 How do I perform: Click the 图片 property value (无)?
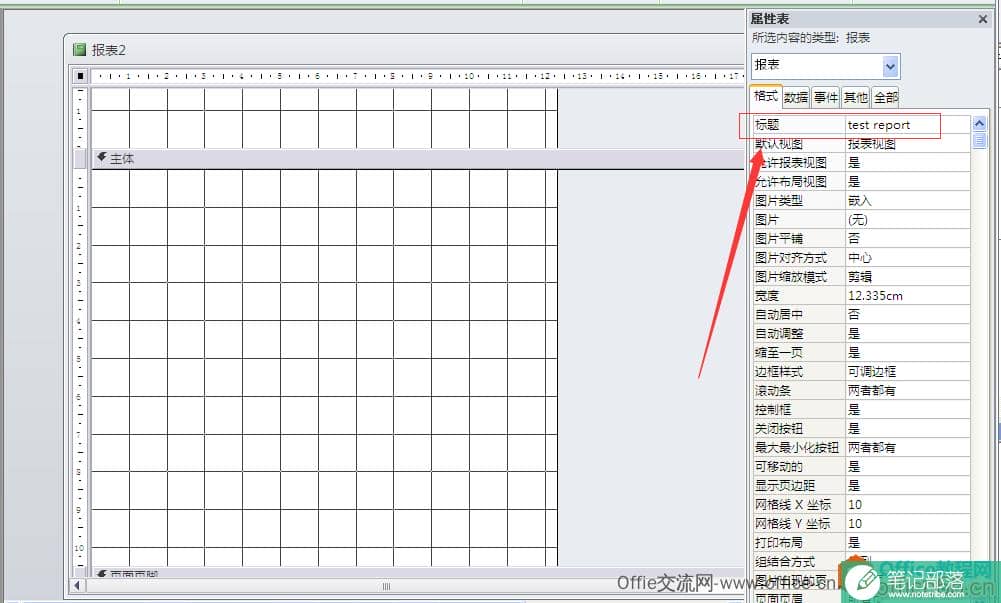pyautogui.click(x=907, y=220)
